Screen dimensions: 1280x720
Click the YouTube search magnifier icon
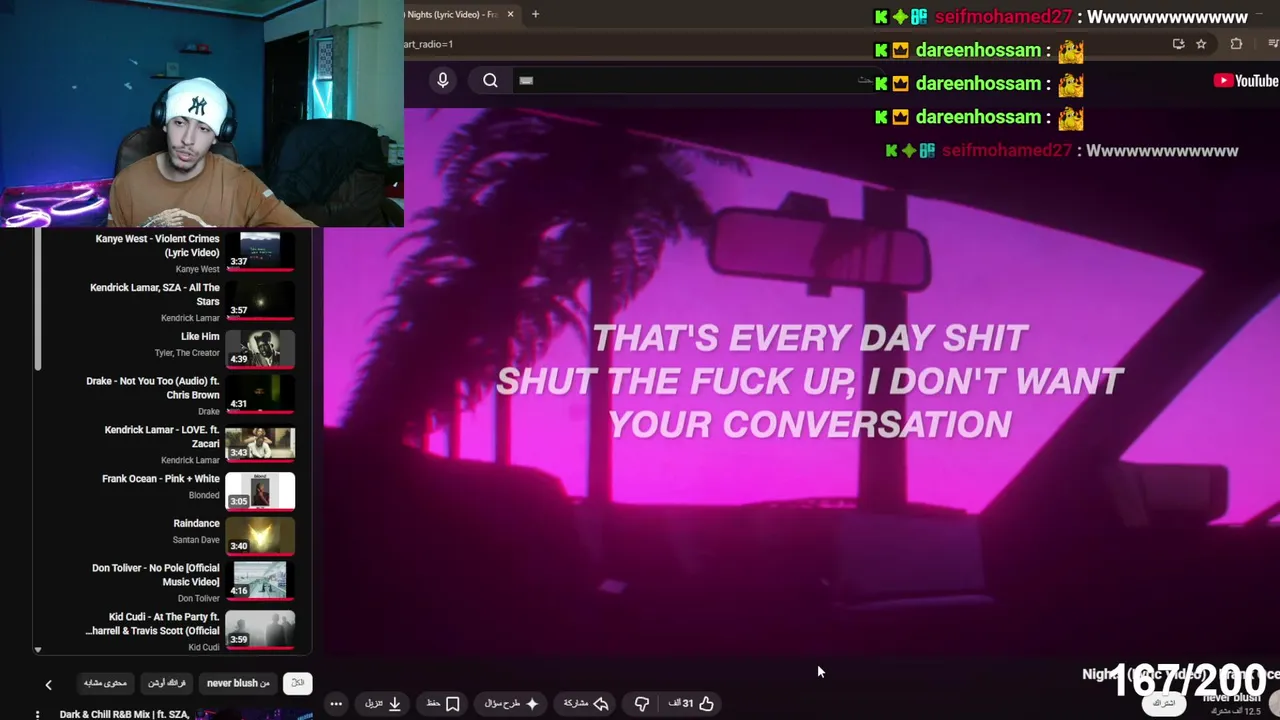click(x=490, y=80)
